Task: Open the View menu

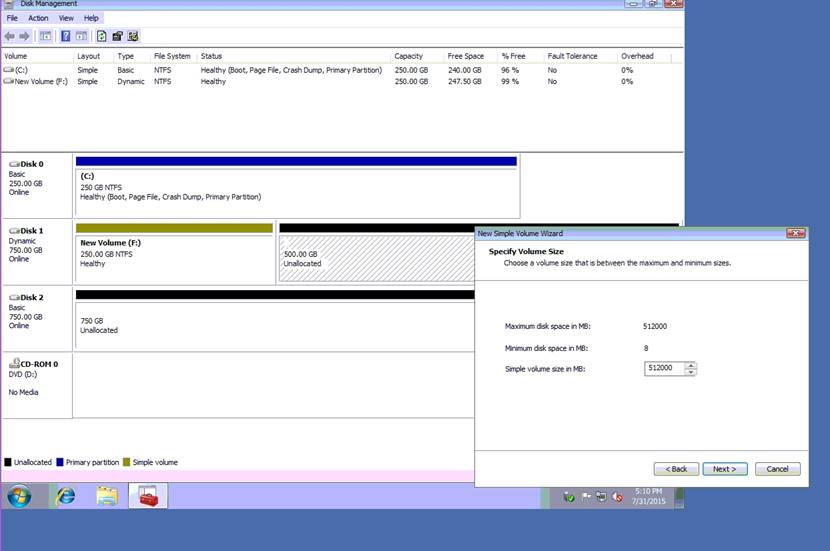Action: (66, 18)
